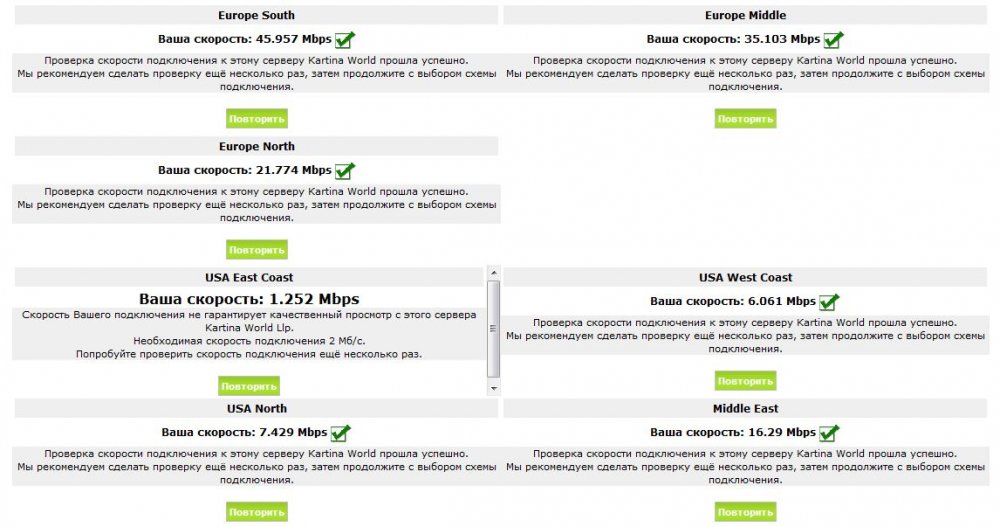1000x527 pixels.
Task: Select the USA East Coast server header
Action: [249, 277]
